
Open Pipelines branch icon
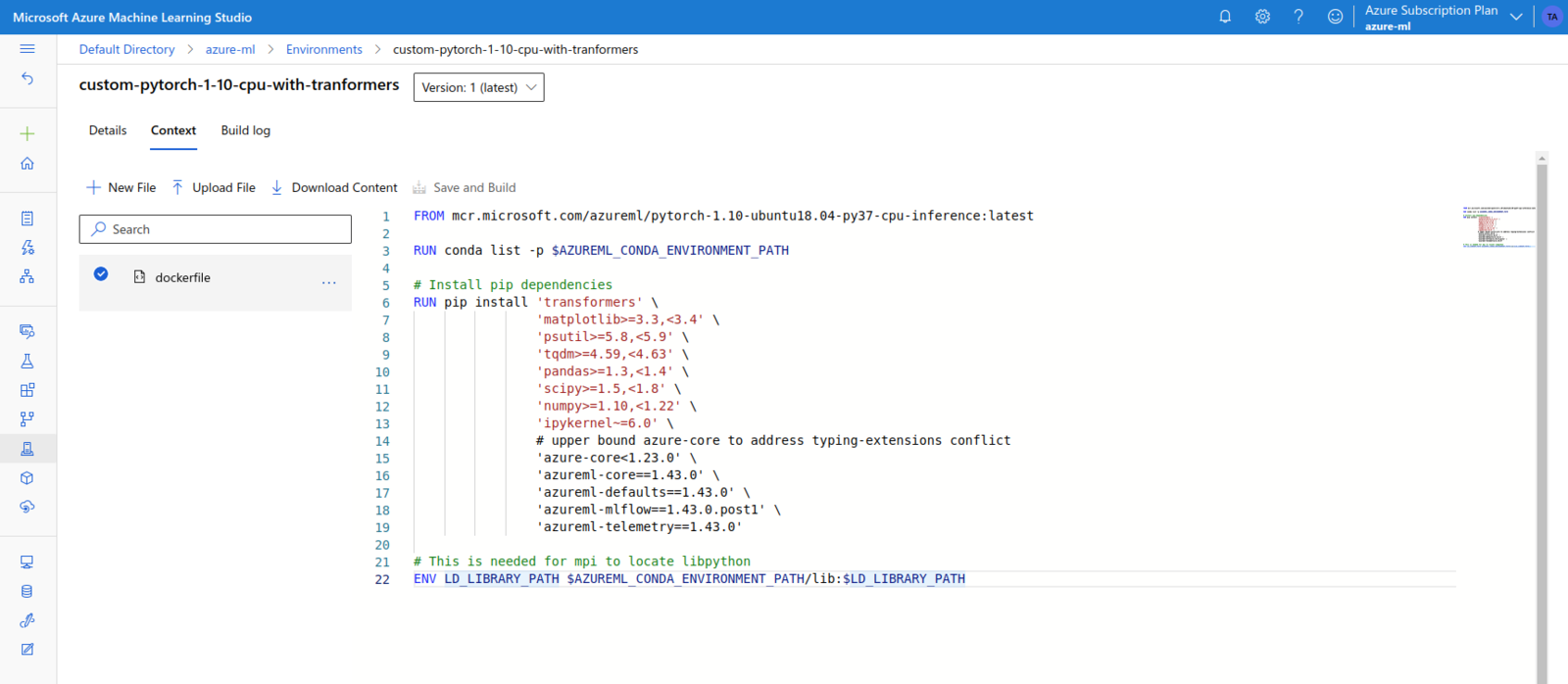(27, 419)
